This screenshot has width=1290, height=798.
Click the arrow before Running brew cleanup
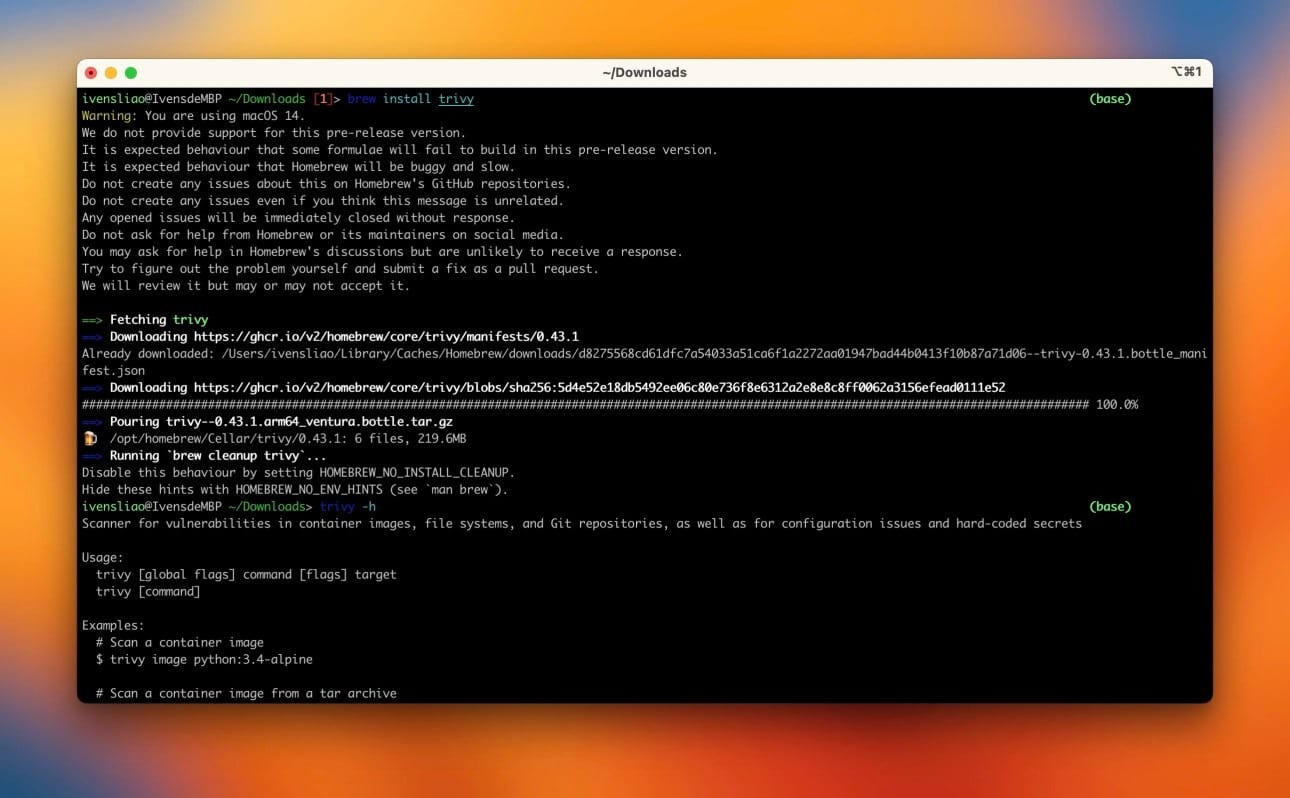coord(92,456)
